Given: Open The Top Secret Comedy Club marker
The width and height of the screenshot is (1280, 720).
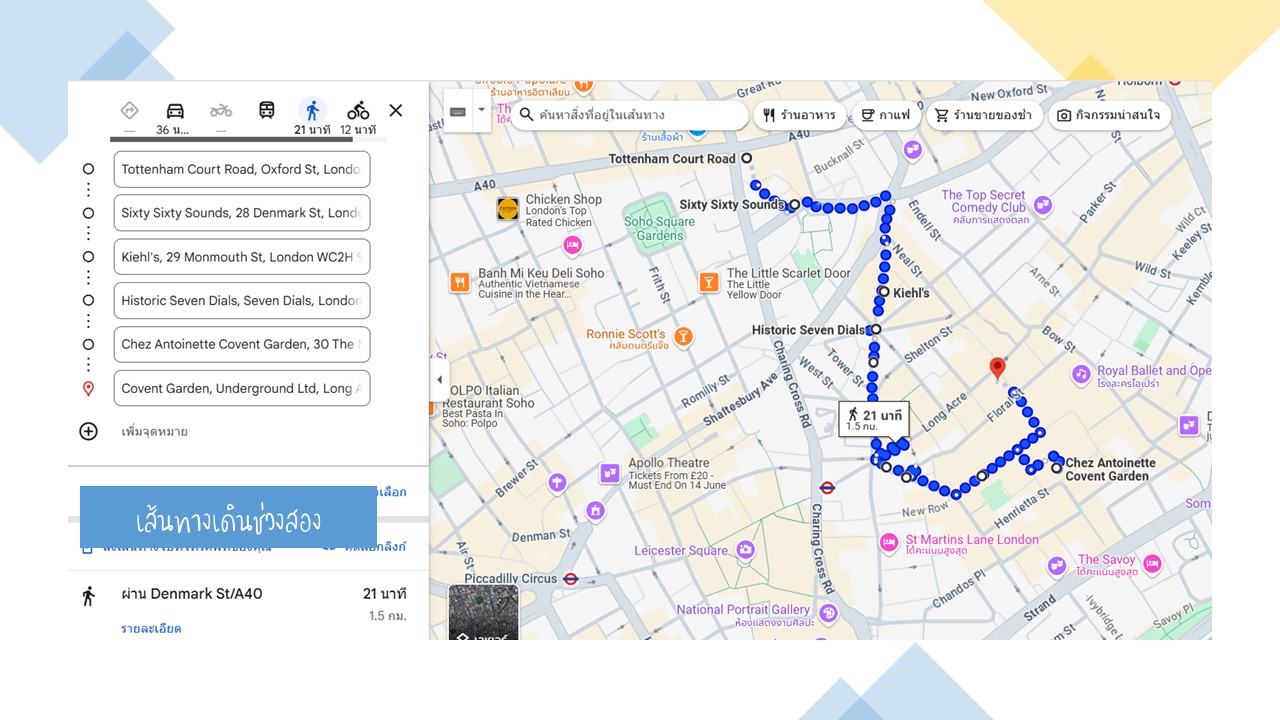Looking at the screenshot, I should 1044,206.
